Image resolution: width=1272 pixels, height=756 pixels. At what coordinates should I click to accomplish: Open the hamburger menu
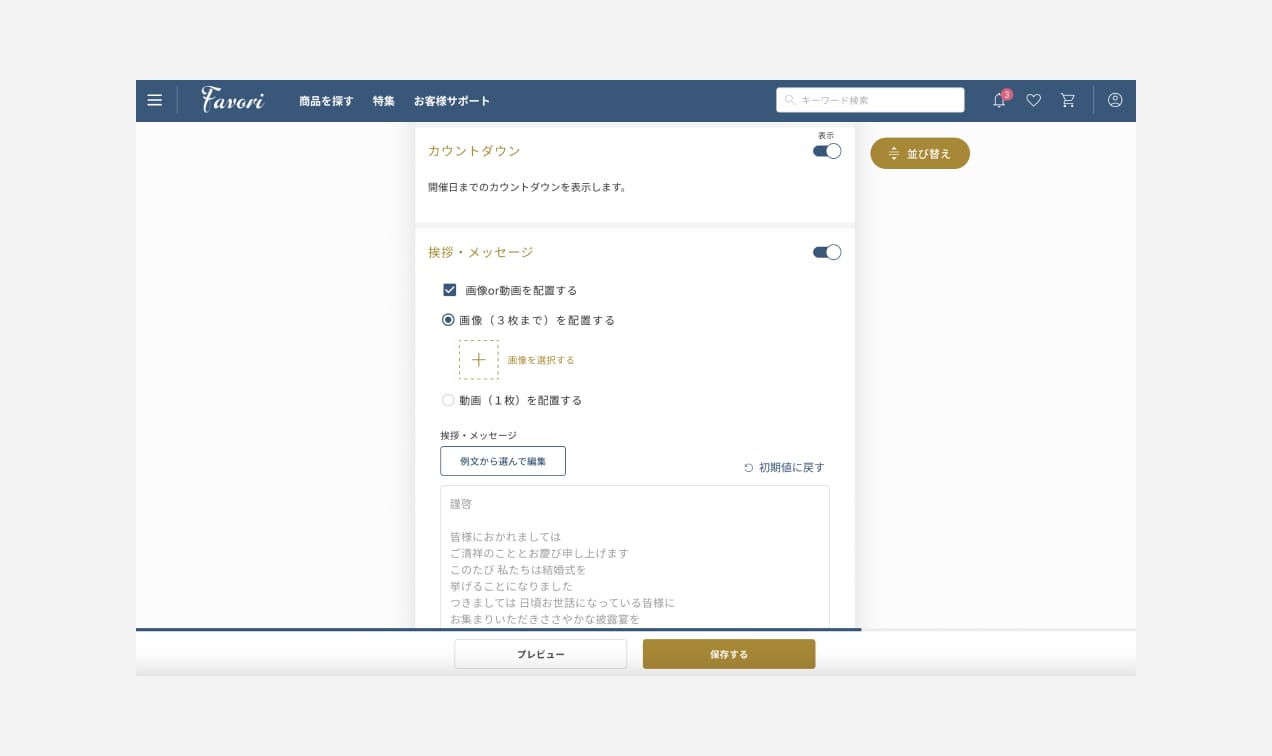pos(154,100)
